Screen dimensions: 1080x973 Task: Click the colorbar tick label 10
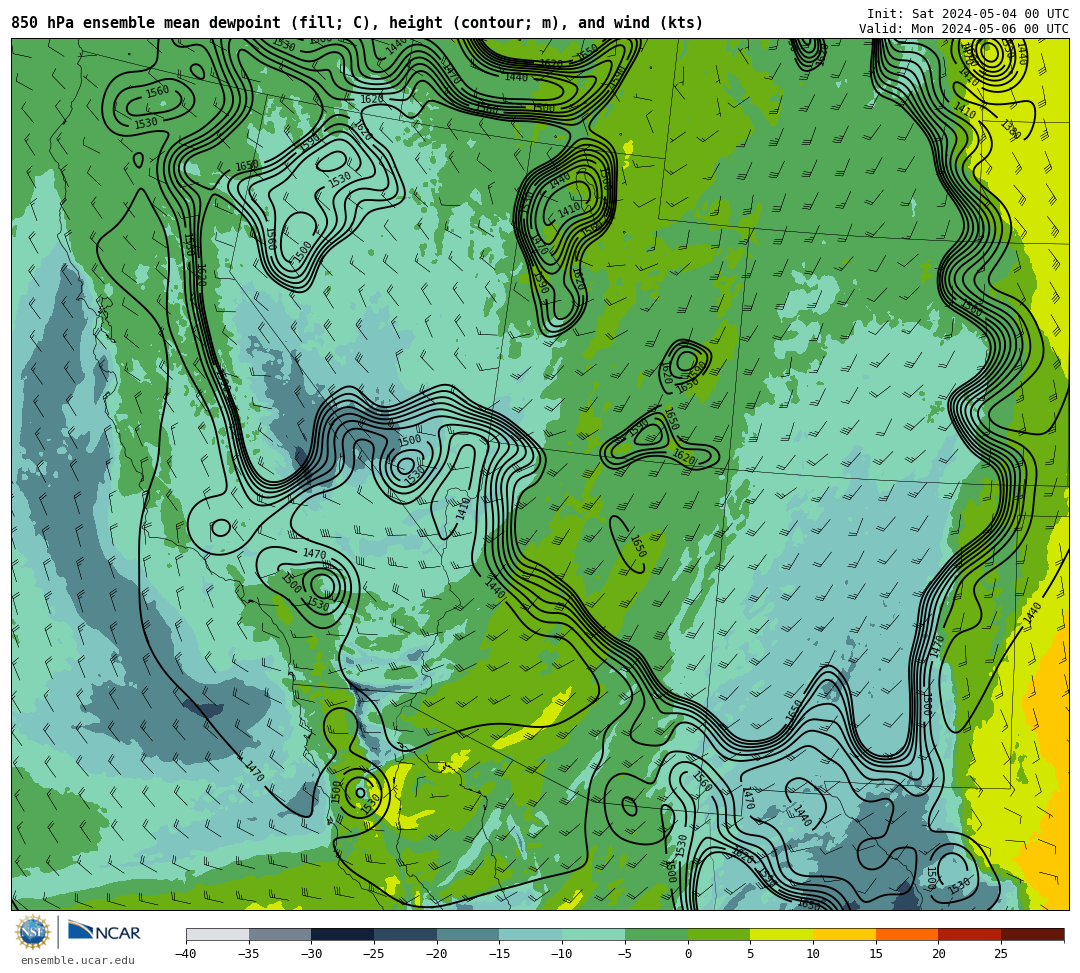pos(813,954)
